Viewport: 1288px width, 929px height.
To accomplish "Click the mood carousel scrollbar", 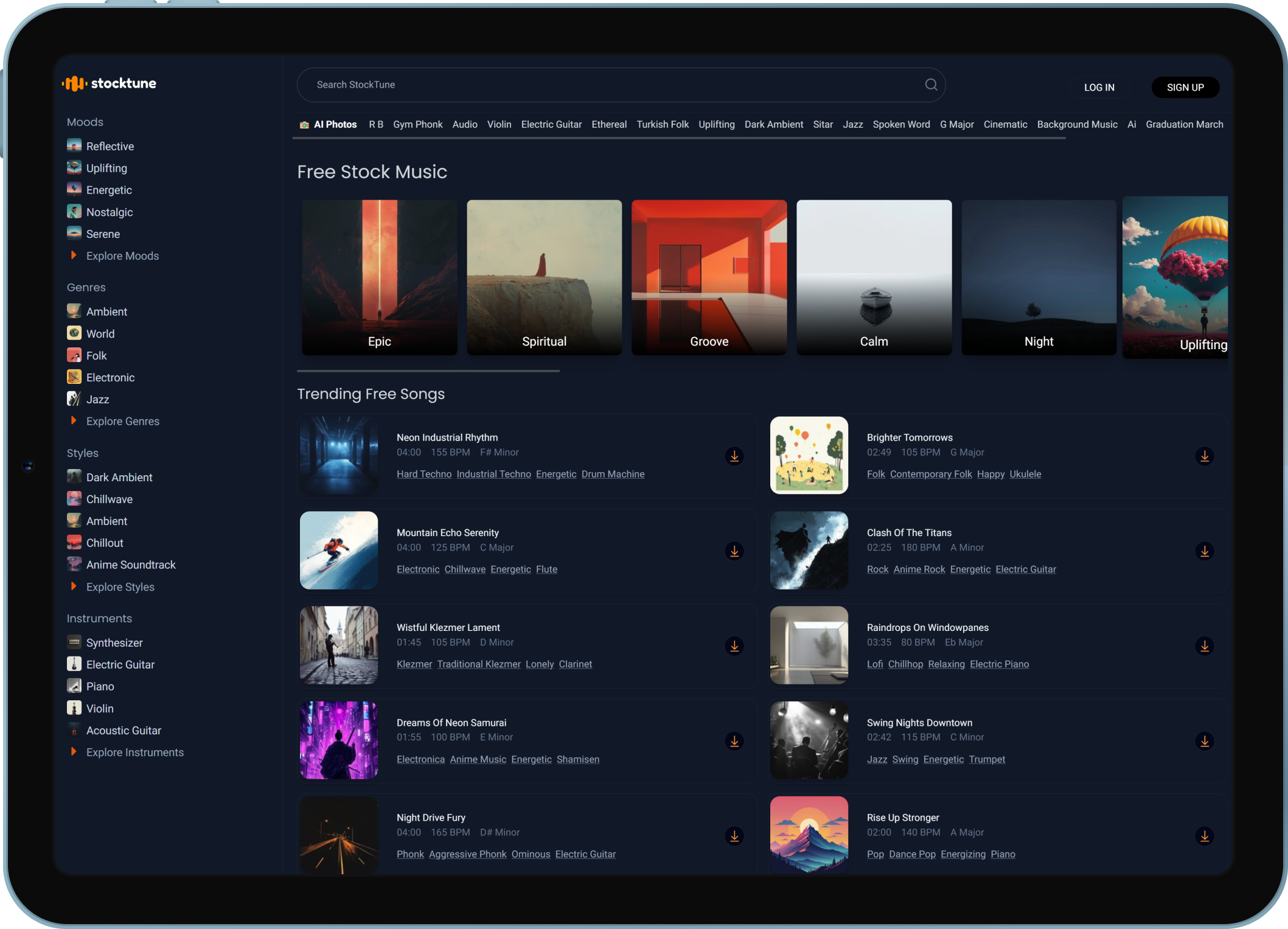I will (428, 371).
